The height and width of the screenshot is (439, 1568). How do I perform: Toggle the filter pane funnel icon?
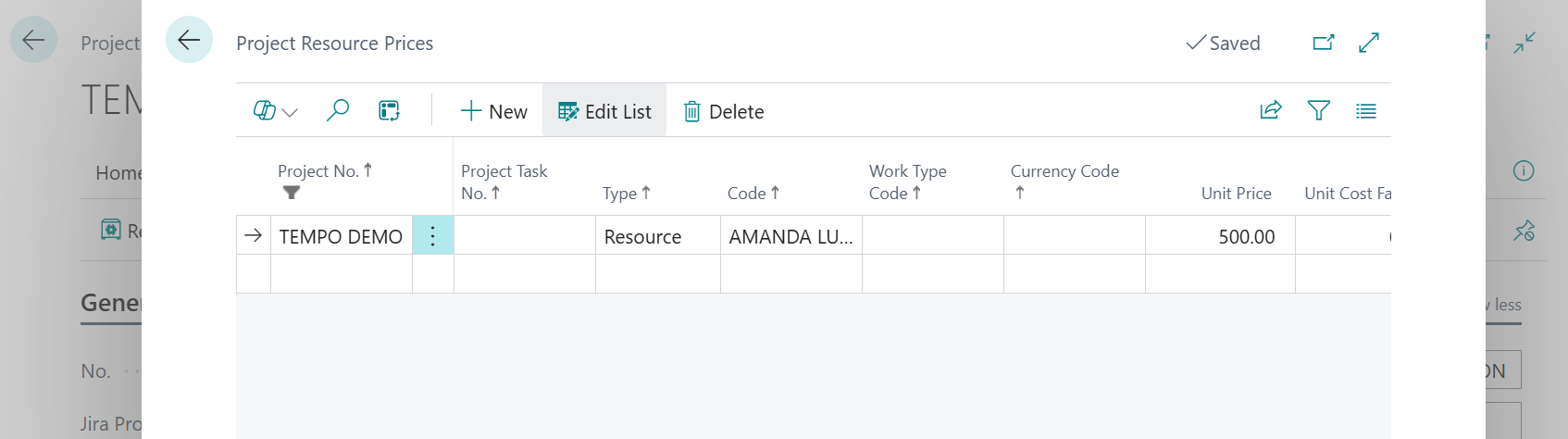pos(1318,111)
